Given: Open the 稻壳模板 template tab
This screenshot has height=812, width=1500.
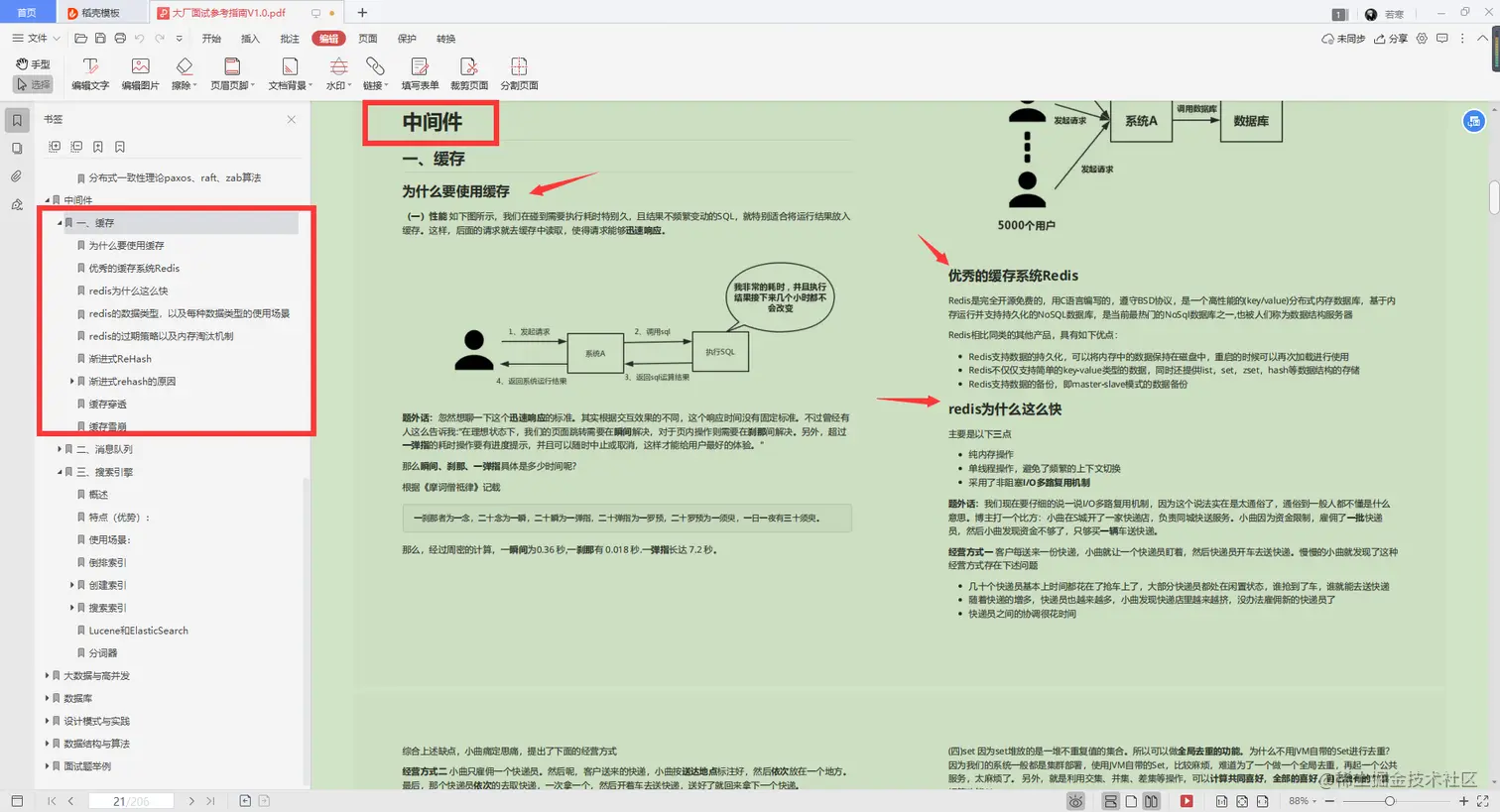Looking at the screenshot, I should tap(101, 13).
